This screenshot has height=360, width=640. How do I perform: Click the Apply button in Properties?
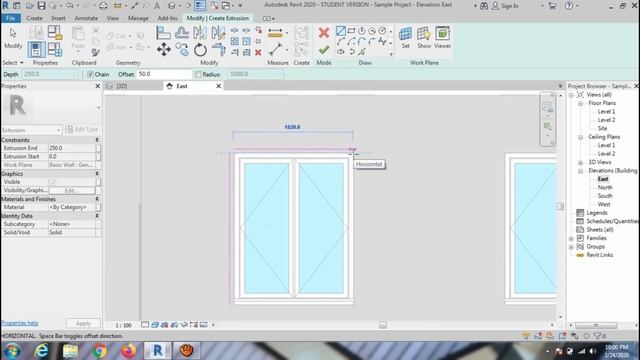pyautogui.click(x=83, y=323)
